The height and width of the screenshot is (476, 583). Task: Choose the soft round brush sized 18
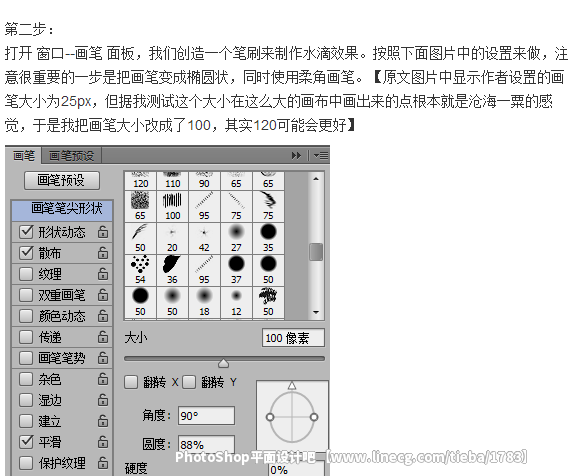coord(204,302)
